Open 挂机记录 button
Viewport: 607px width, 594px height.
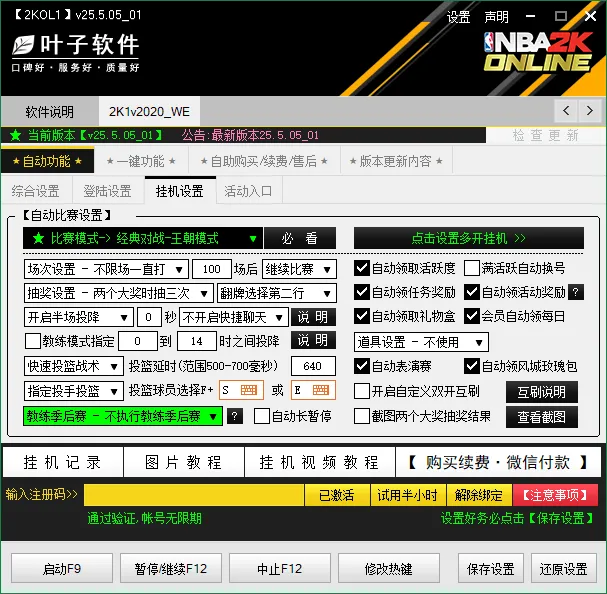point(63,462)
